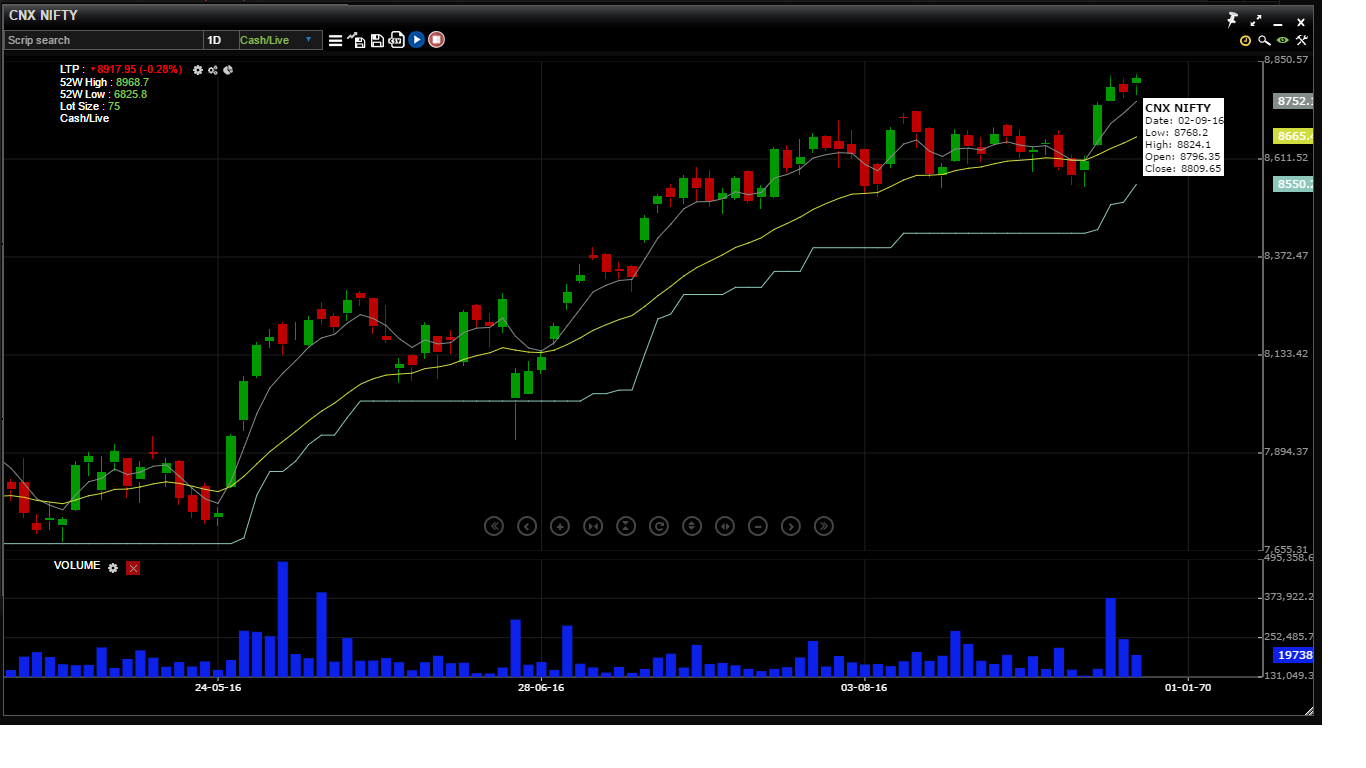Expand the chart to full screen
1366x768 pixels.
click(1256, 21)
